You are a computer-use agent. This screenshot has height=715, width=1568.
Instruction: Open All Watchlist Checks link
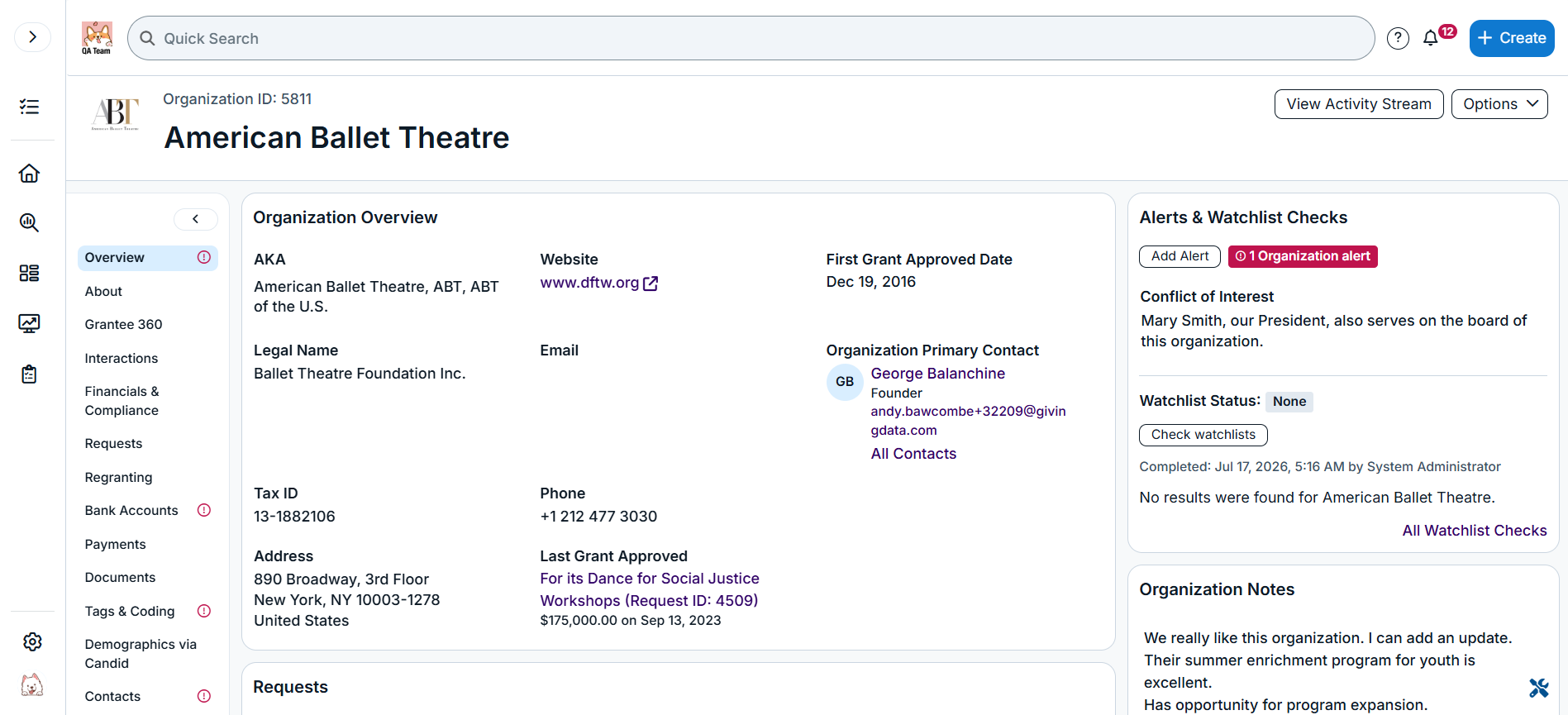pyautogui.click(x=1475, y=531)
